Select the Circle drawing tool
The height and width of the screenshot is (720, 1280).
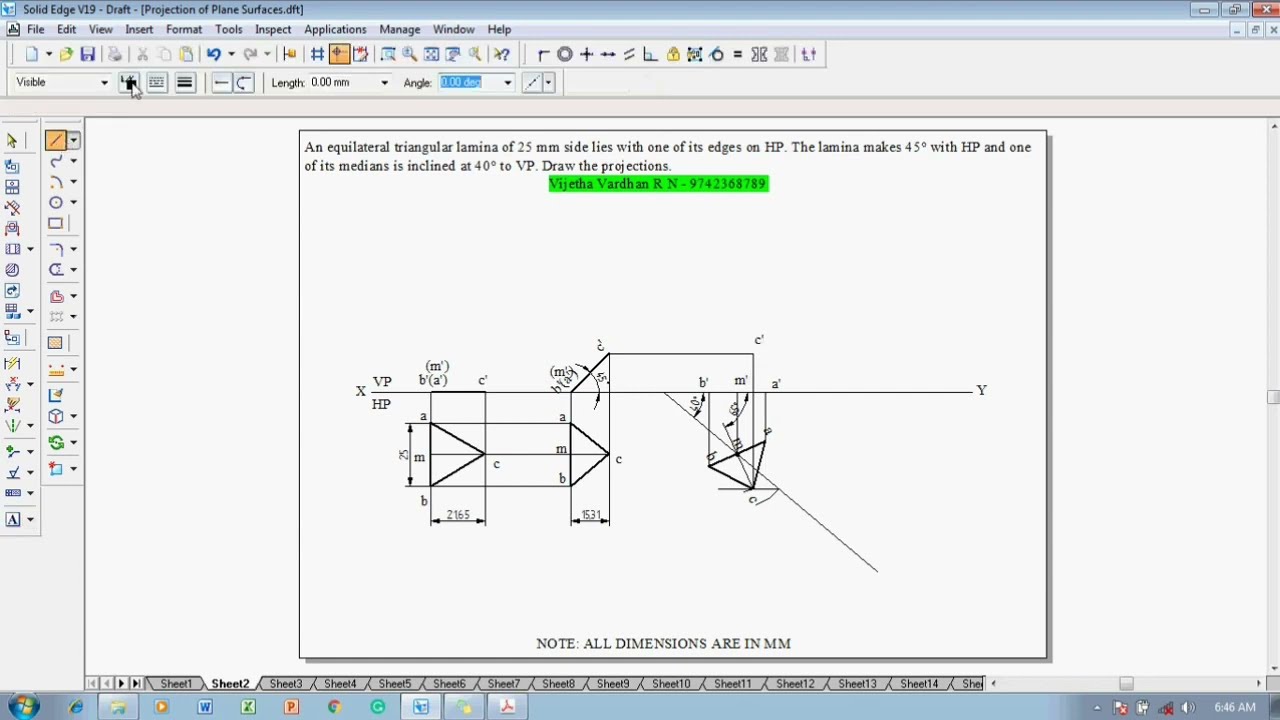click(56, 203)
